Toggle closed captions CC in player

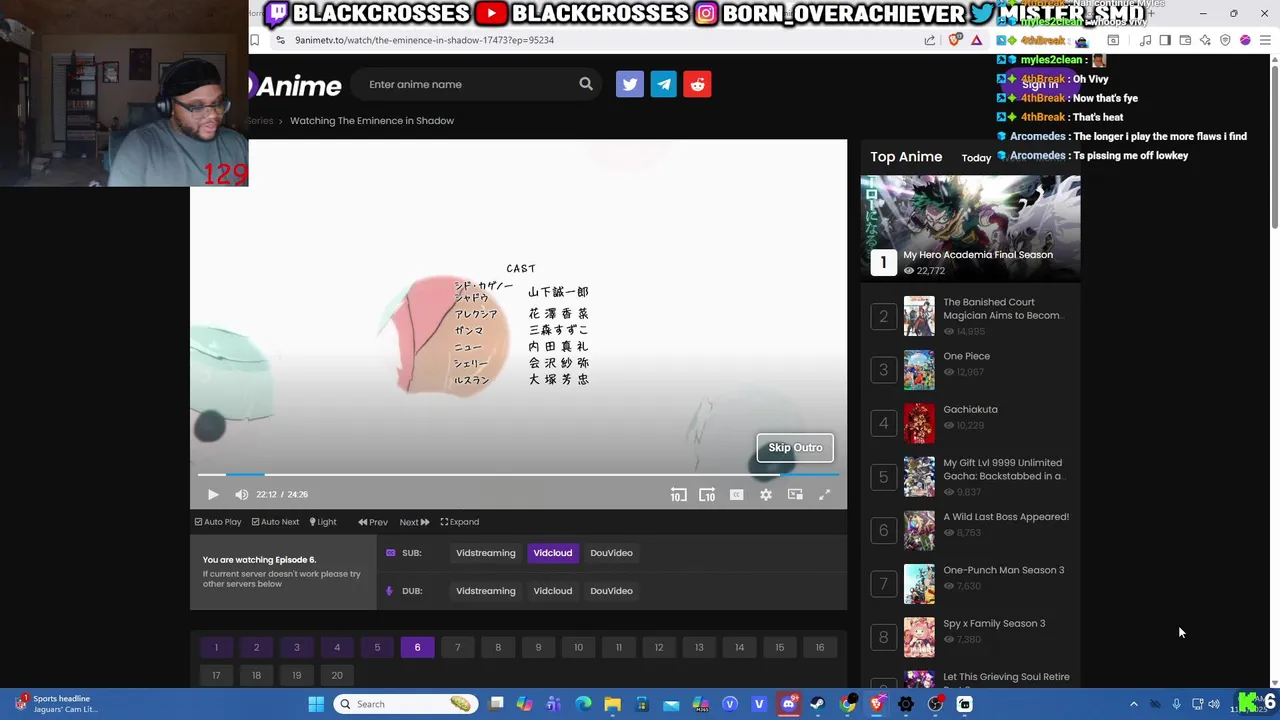pyautogui.click(x=737, y=494)
